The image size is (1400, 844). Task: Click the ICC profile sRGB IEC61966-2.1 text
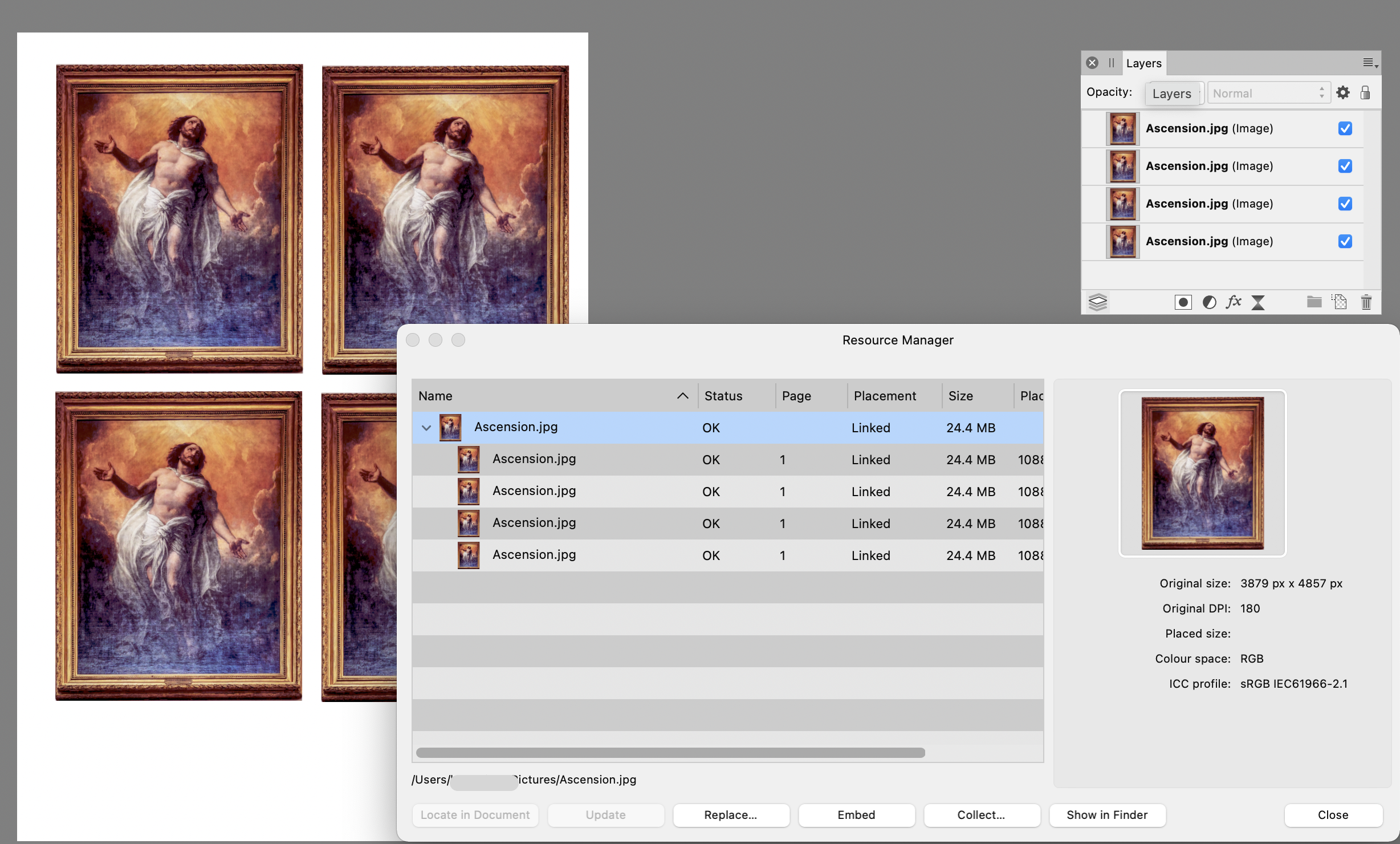[1294, 684]
